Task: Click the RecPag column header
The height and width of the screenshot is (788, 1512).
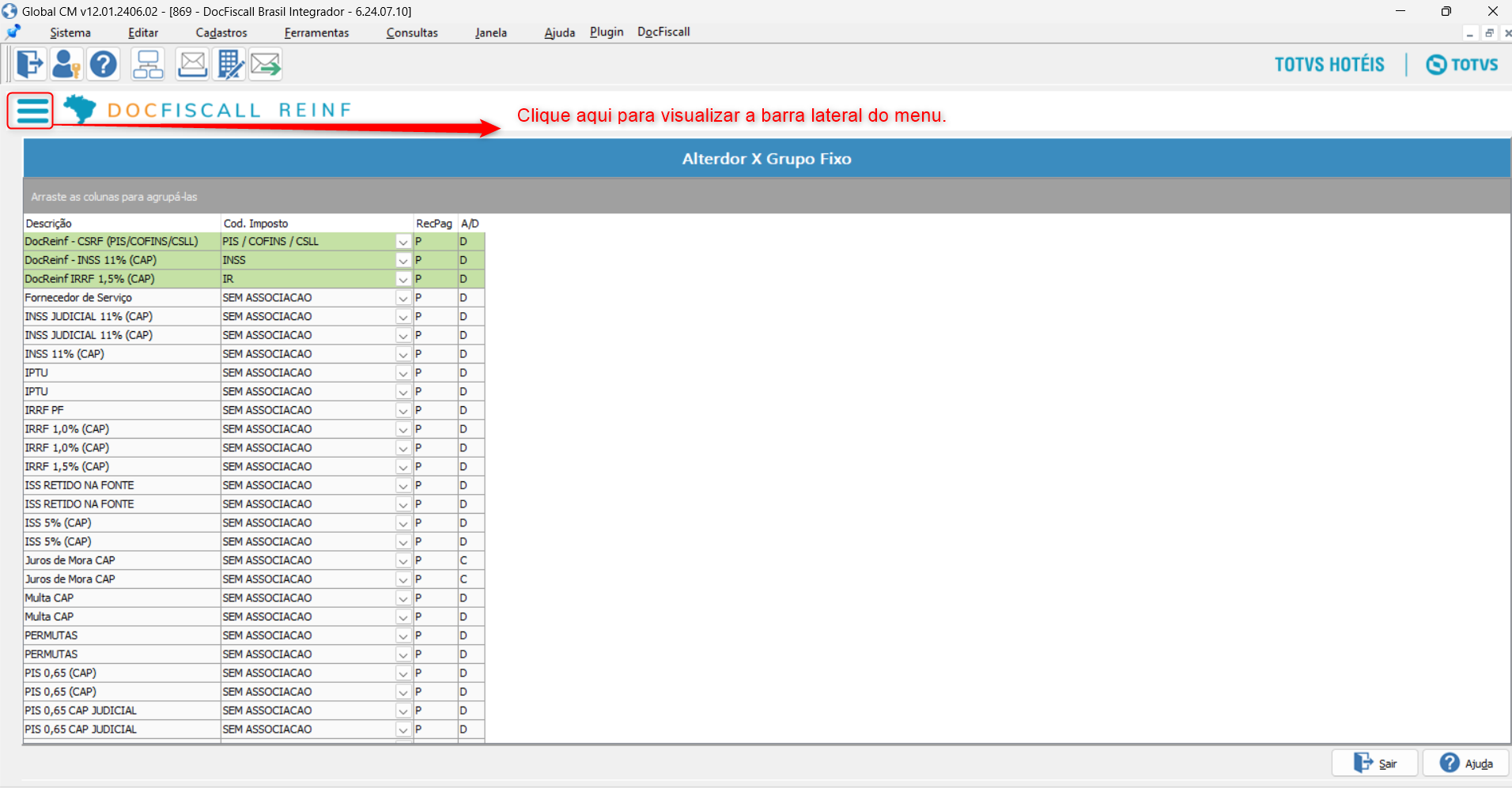Action: tap(436, 224)
